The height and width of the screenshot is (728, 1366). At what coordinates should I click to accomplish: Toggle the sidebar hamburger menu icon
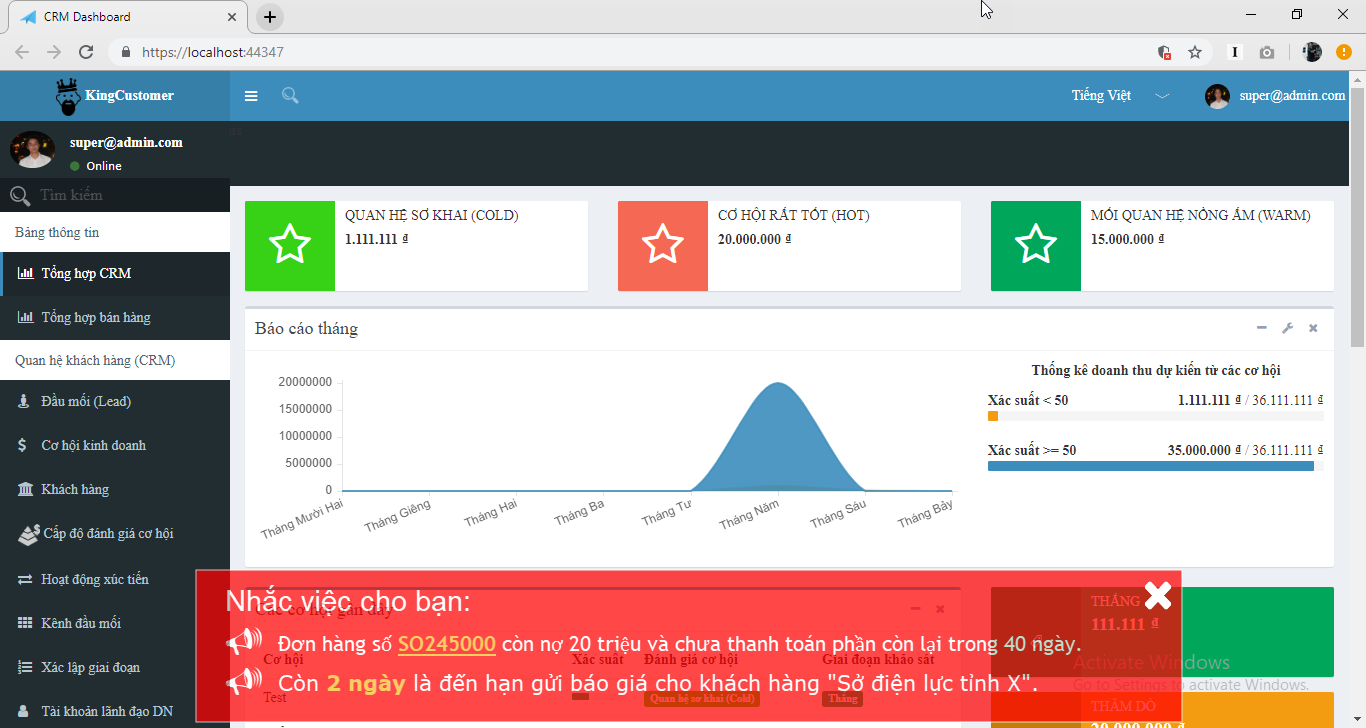pyautogui.click(x=251, y=96)
